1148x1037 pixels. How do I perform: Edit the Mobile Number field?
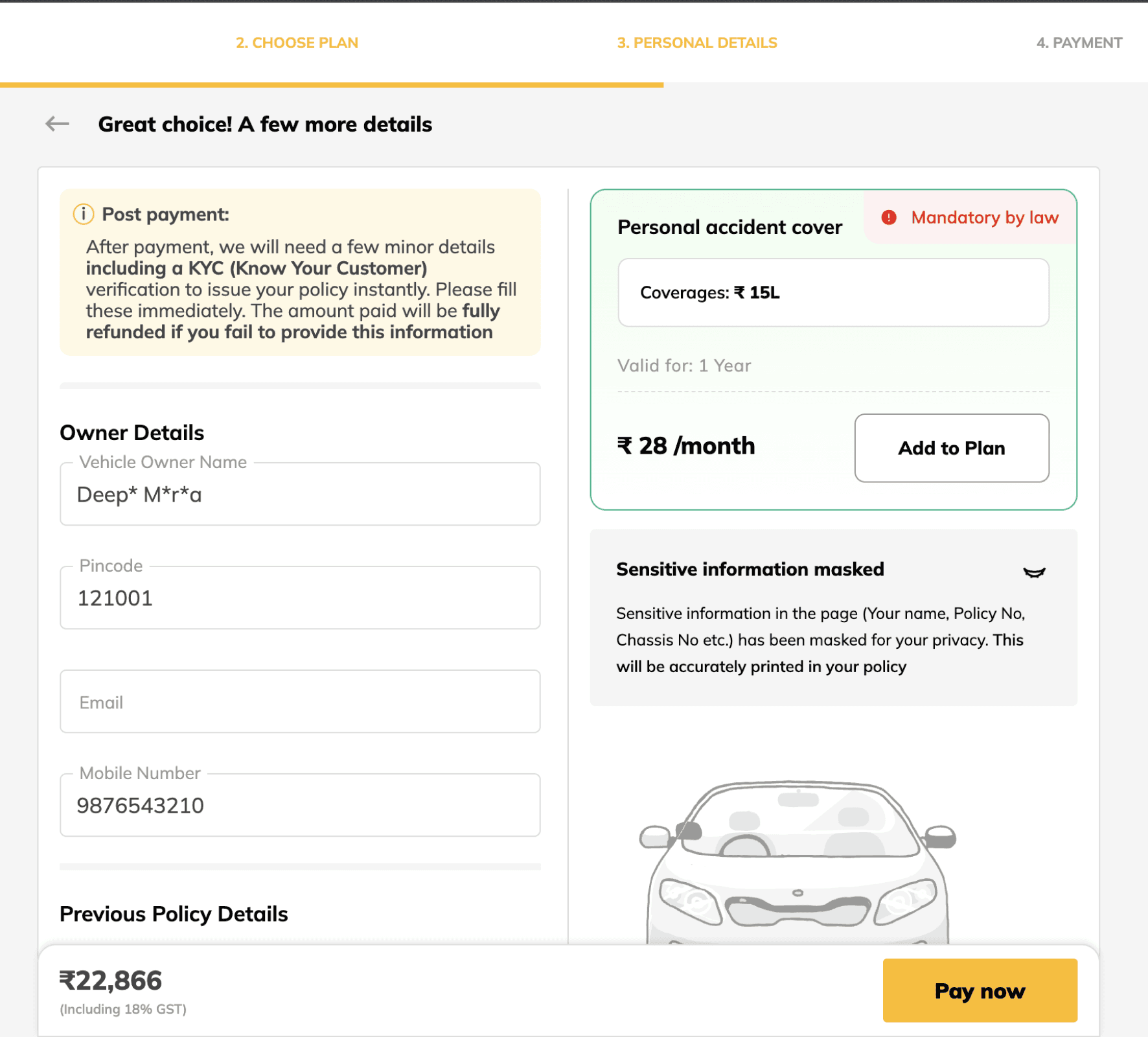(x=300, y=806)
